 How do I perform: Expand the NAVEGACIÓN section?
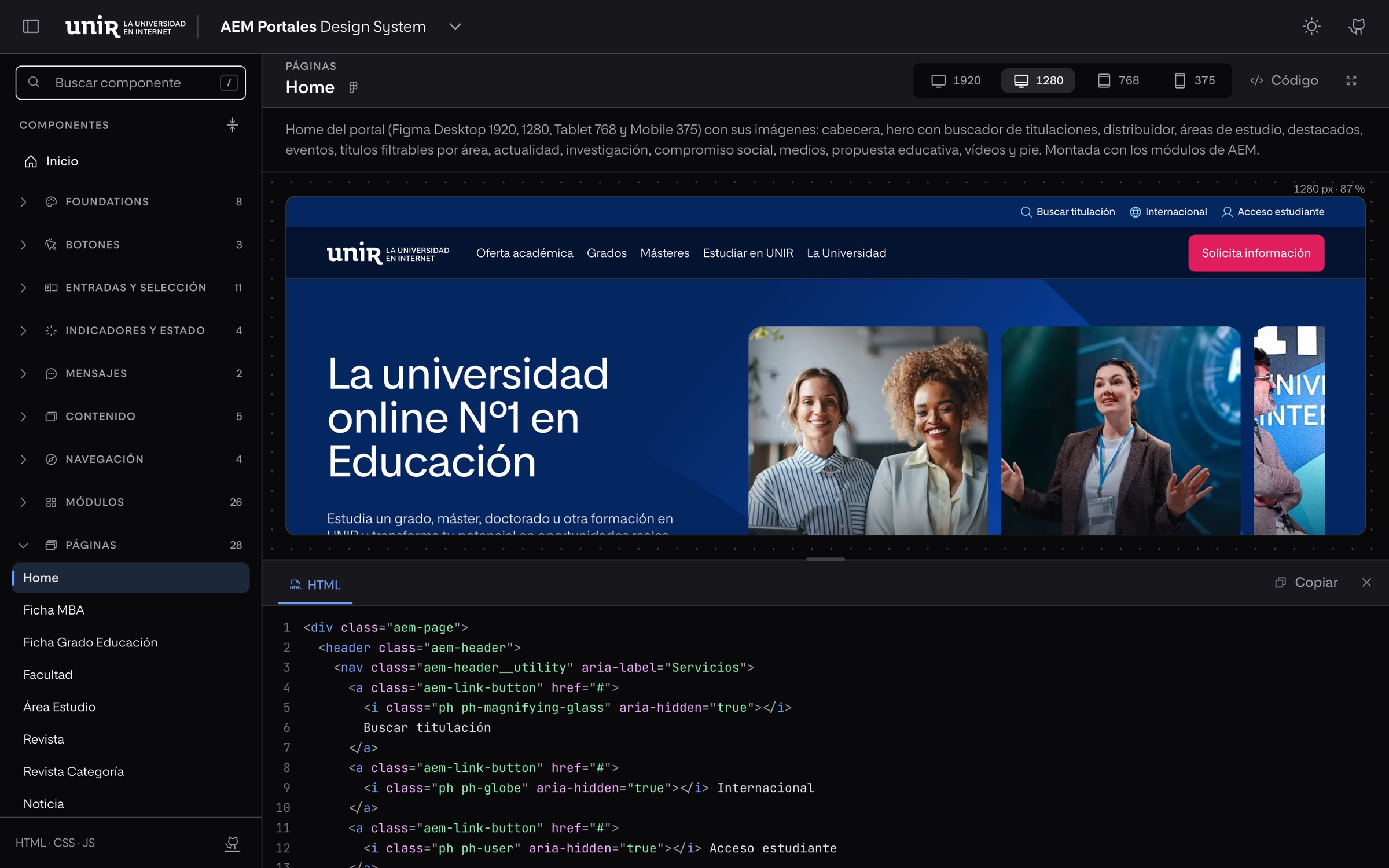tap(131, 459)
